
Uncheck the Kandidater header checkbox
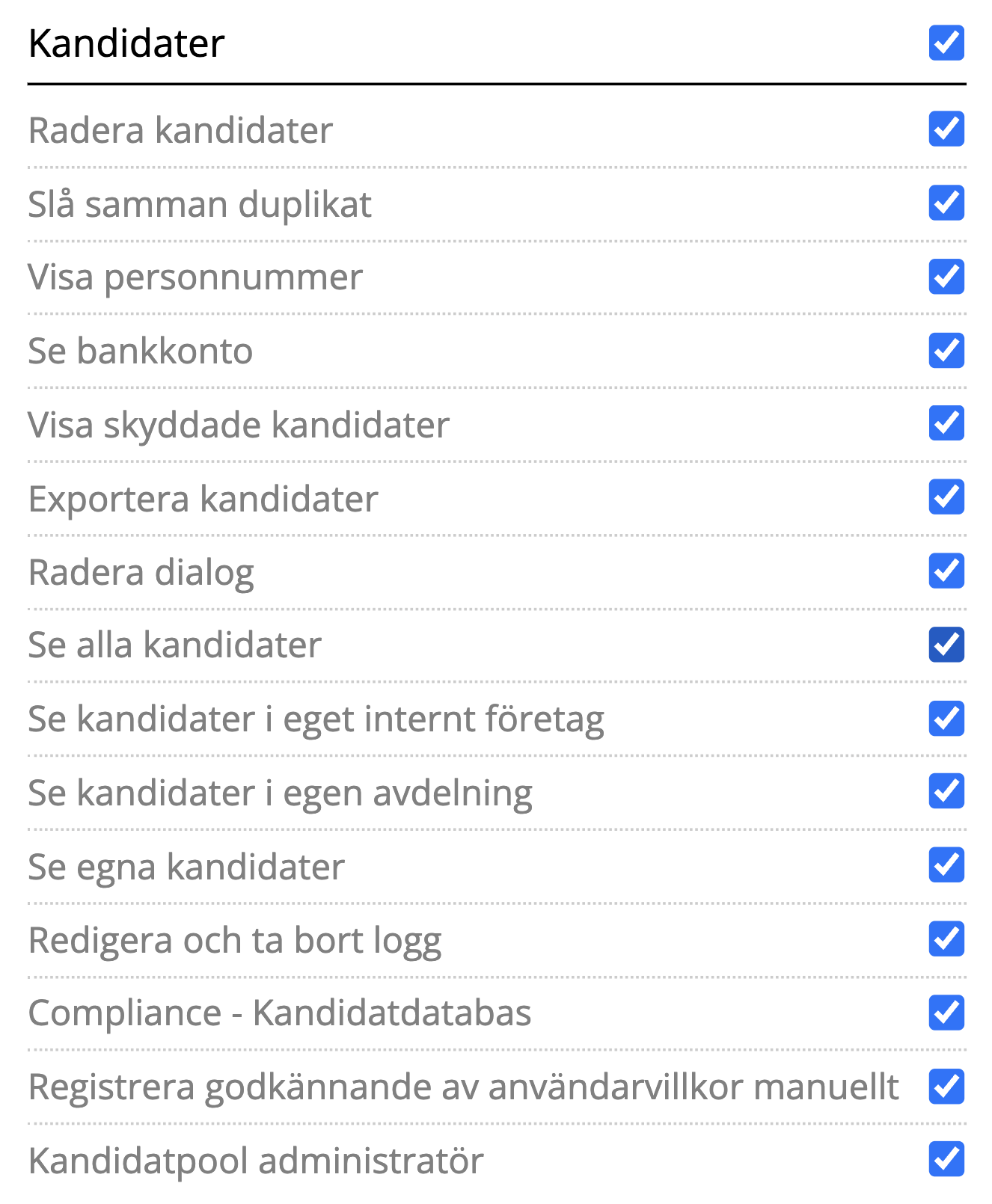point(946,43)
